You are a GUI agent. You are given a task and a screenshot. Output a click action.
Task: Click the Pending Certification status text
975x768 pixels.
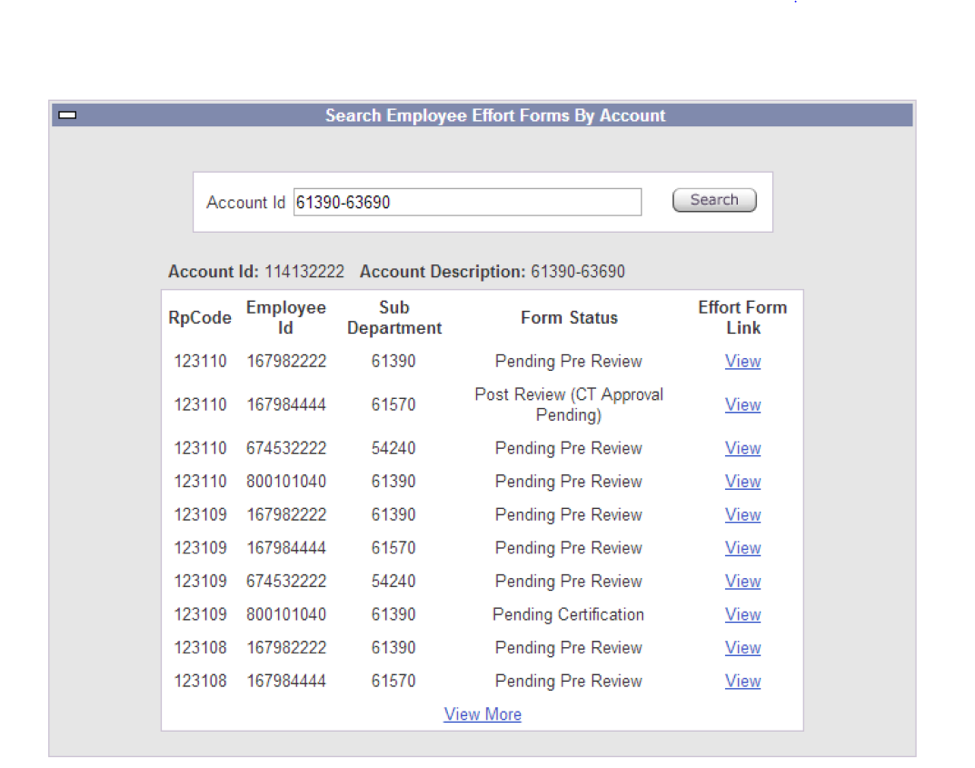568,615
